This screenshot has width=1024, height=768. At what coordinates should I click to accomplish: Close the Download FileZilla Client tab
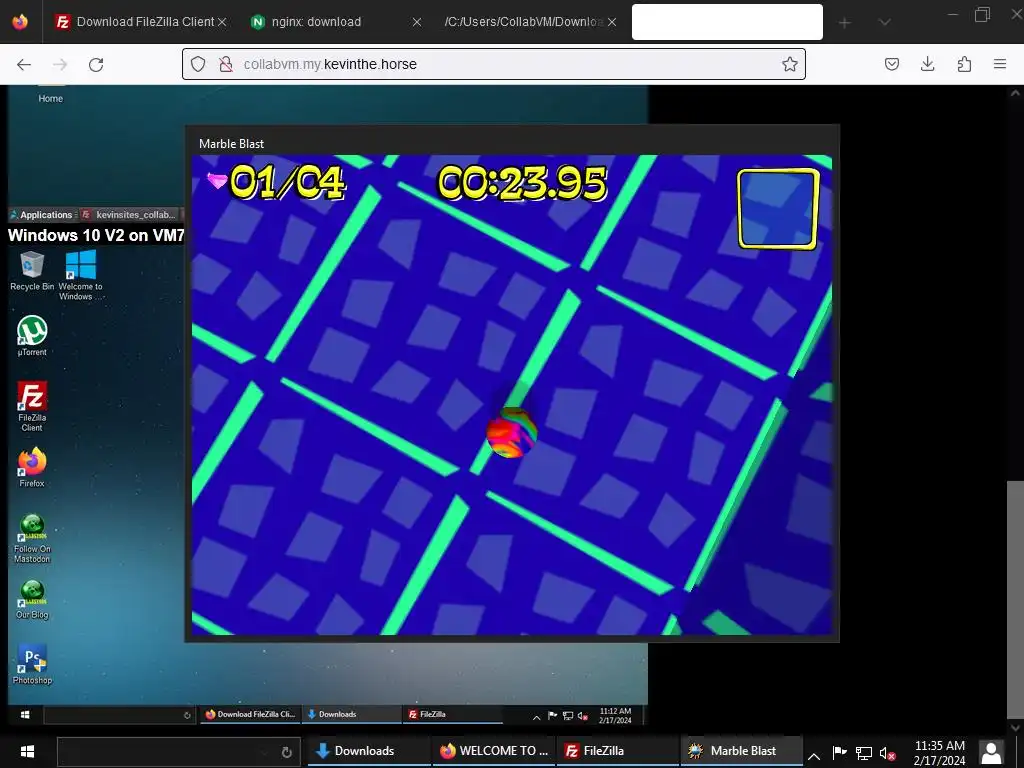click(x=222, y=22)
